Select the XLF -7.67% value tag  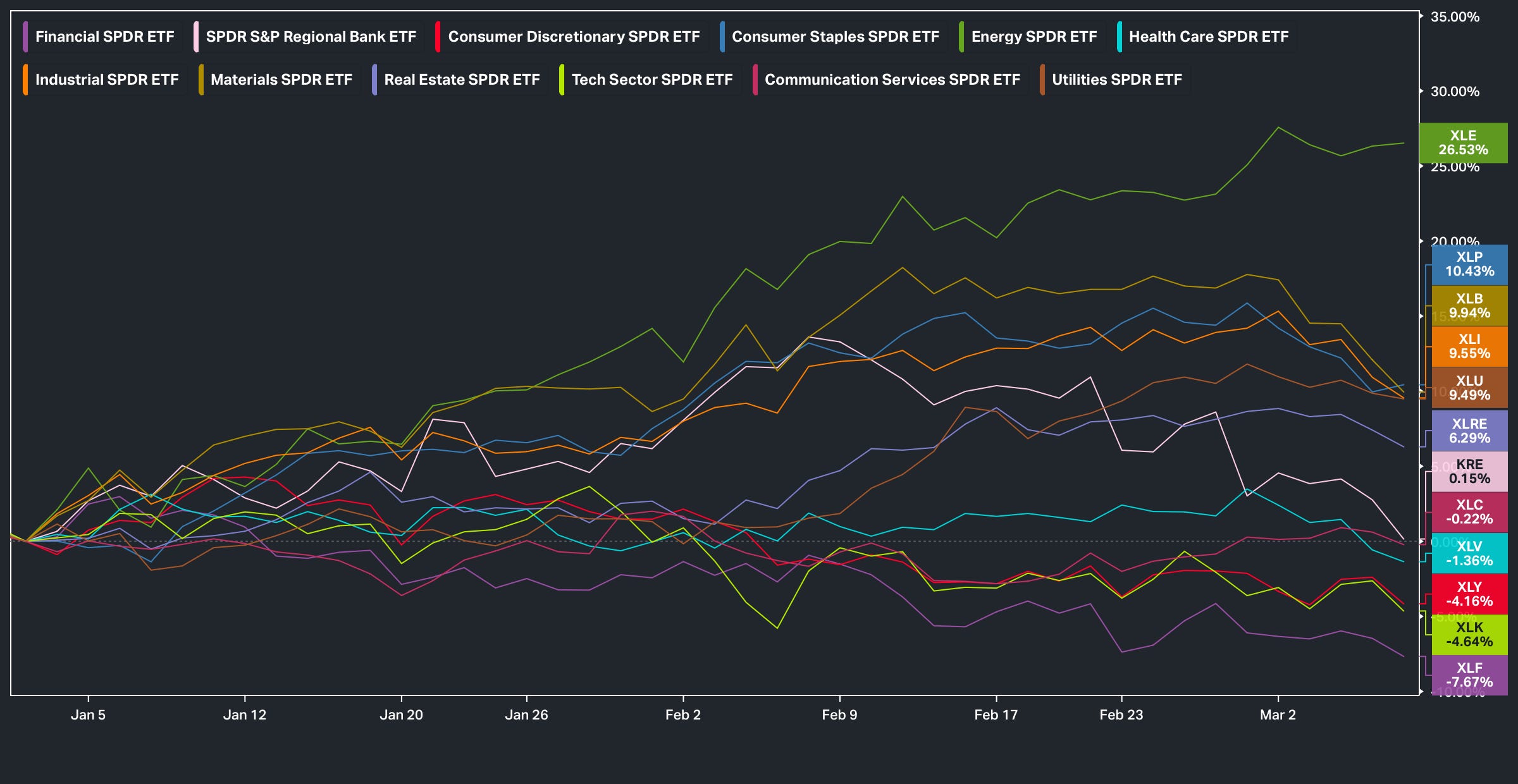click(1469, 675)
